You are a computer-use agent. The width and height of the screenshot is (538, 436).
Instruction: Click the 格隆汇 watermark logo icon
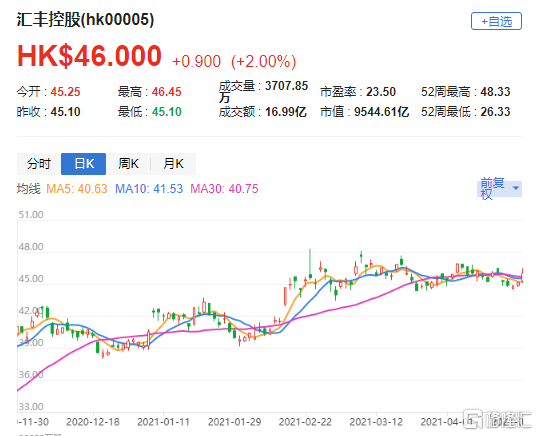click(x=472, y=419)
